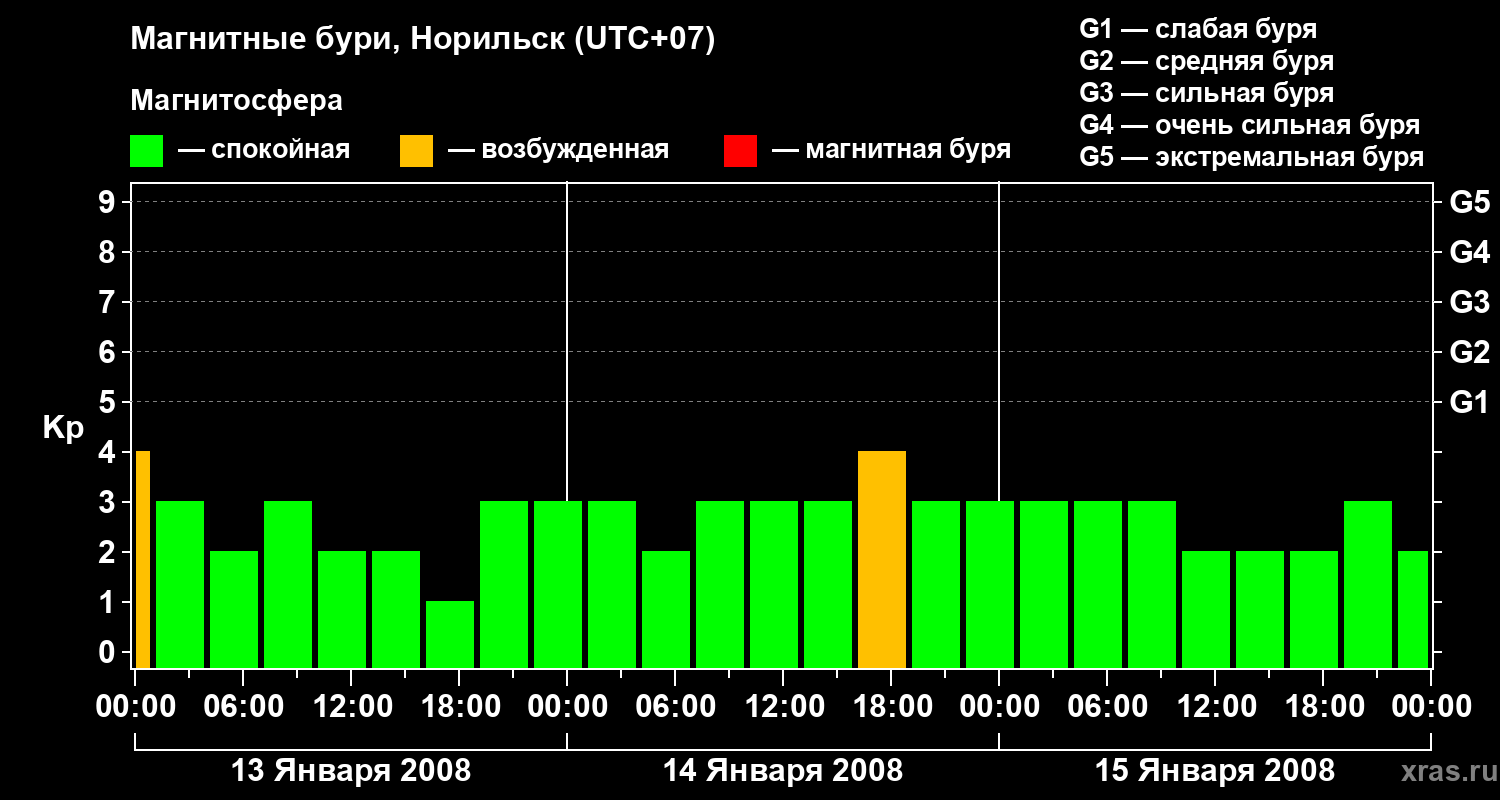Click the shortest green bar with Kp 1
Screen dimensions: 1500x800
[450, 634]
